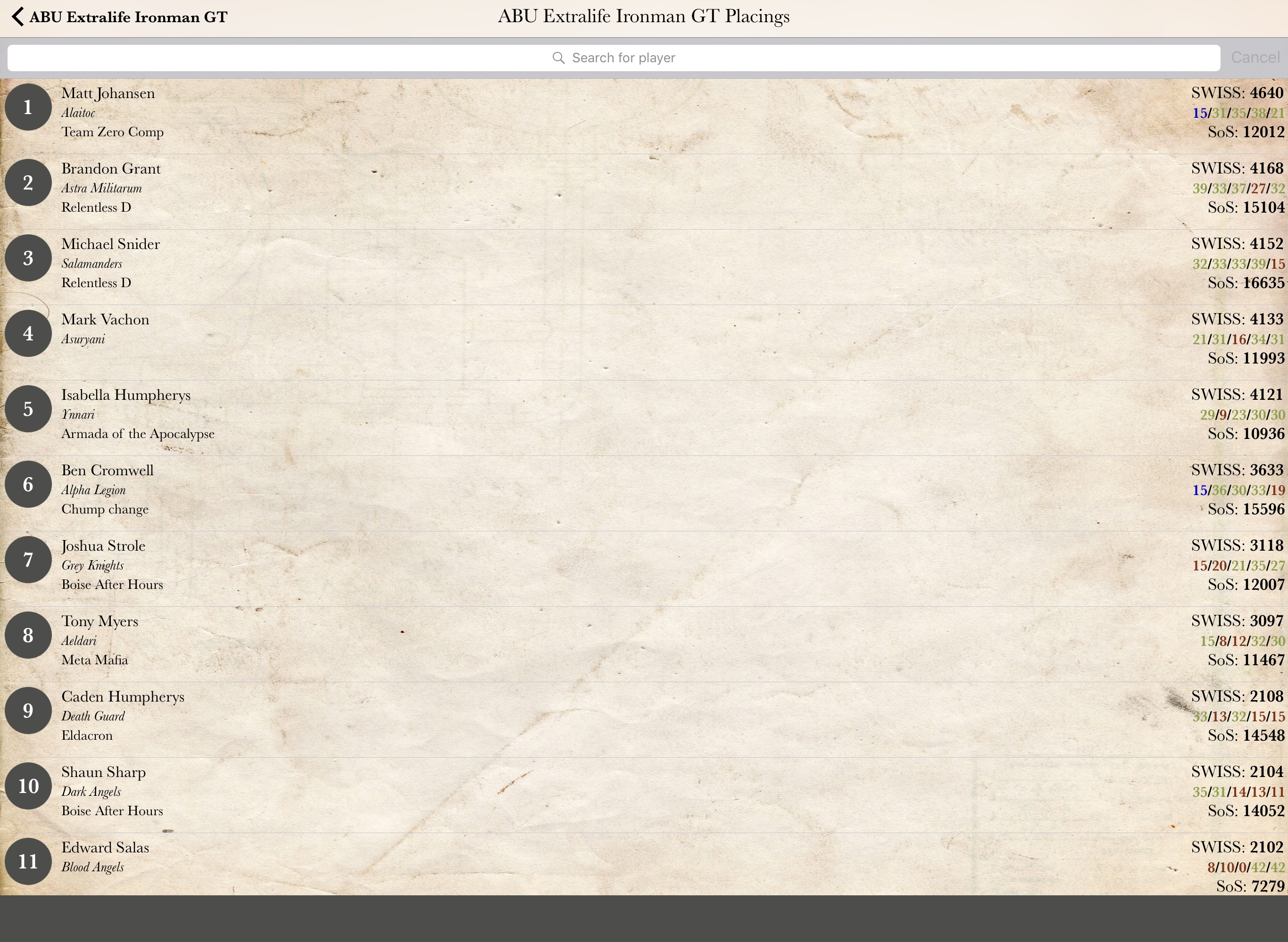Click the Alaitoc faction label
This screenshot has width=1288, height=942.
click(78, 113)
